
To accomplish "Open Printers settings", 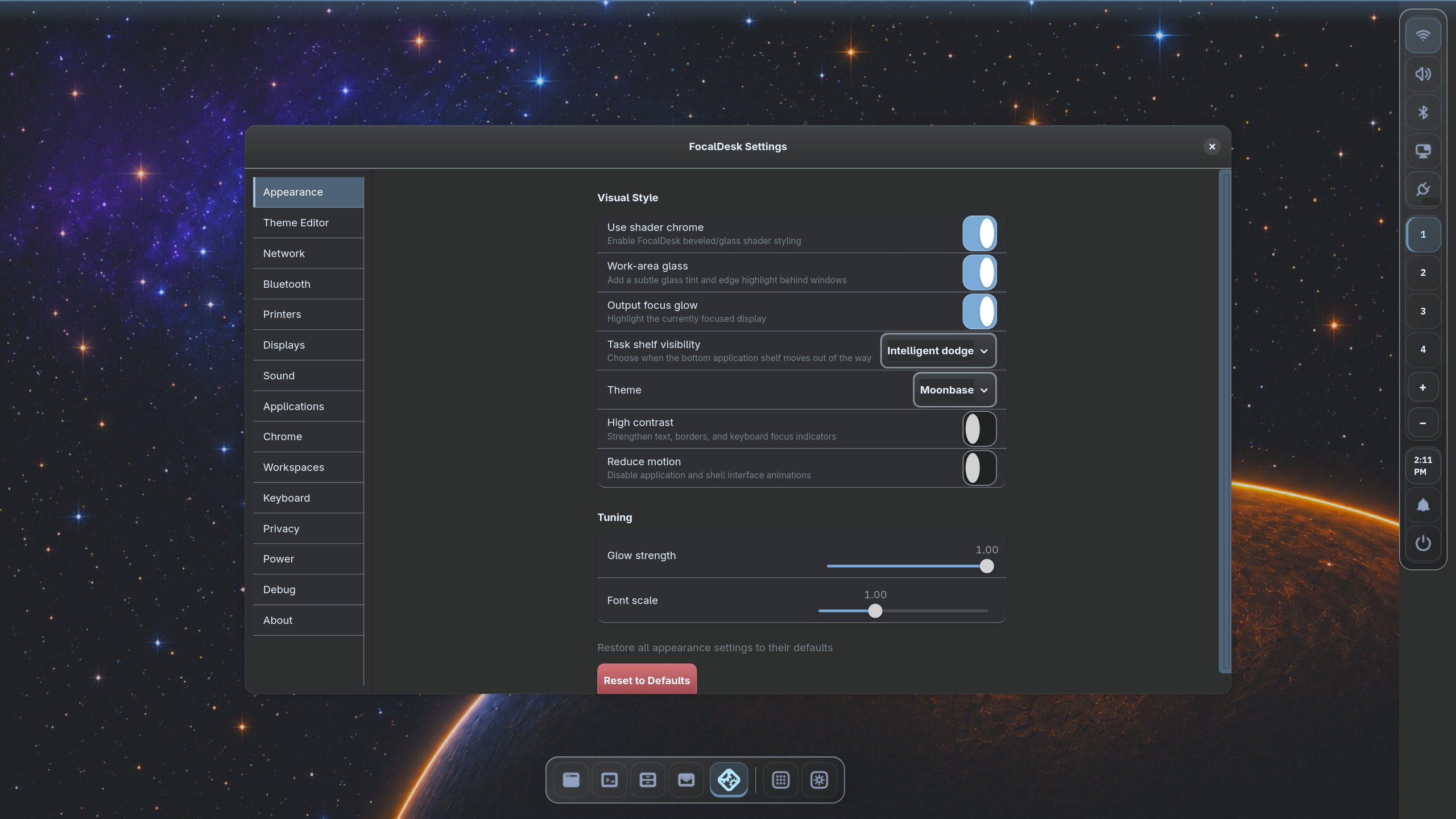I will (308, 315).
